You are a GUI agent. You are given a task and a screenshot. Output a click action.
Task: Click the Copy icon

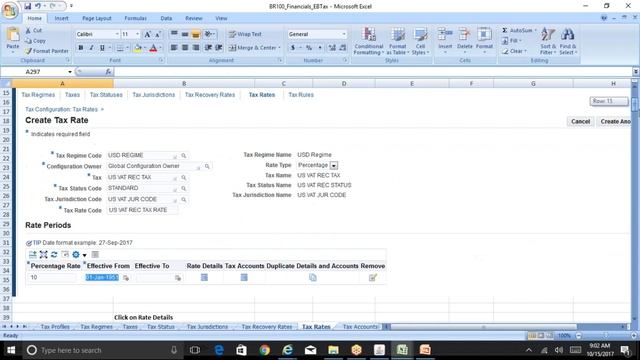pyautogui.click(x=28, y=41)
